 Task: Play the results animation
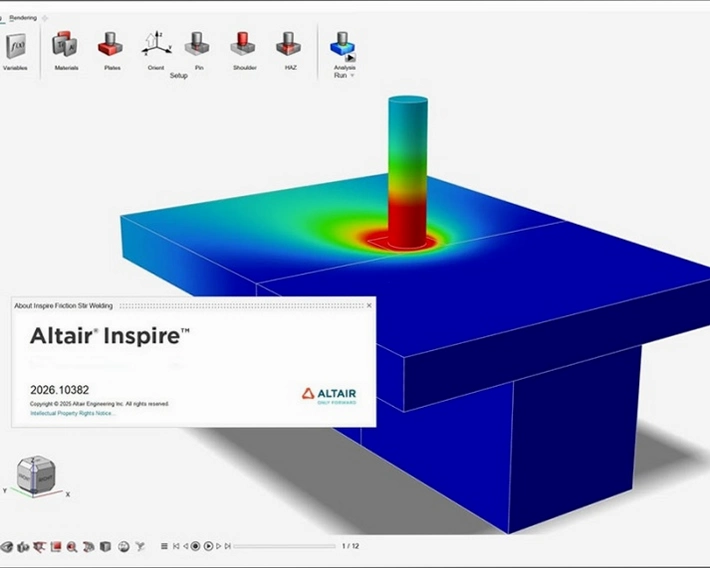[208, 546]
